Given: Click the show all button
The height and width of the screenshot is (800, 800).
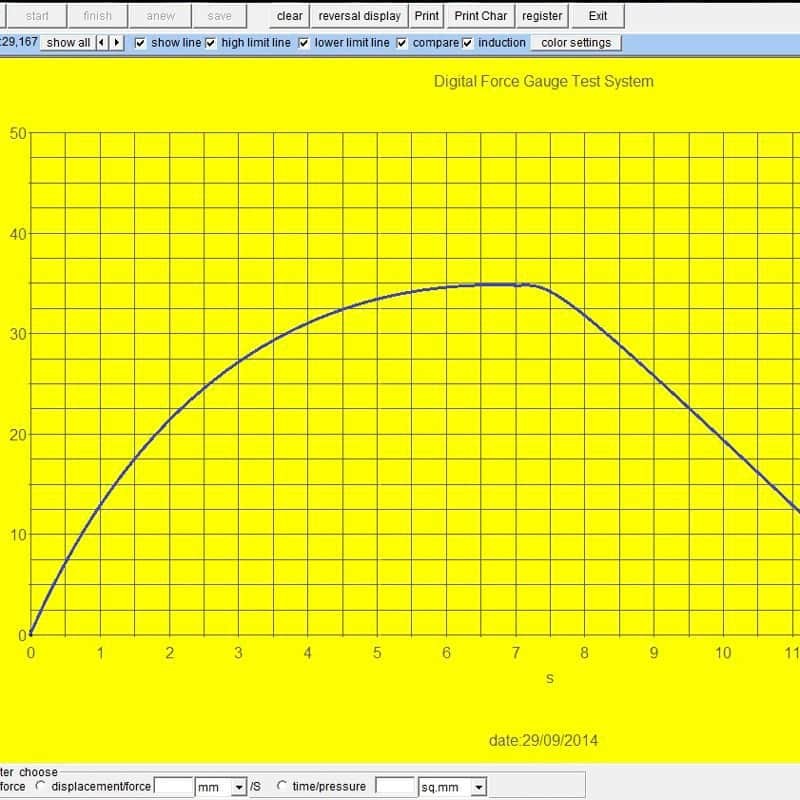Looking at the screenshot, I should click(68, 43).
